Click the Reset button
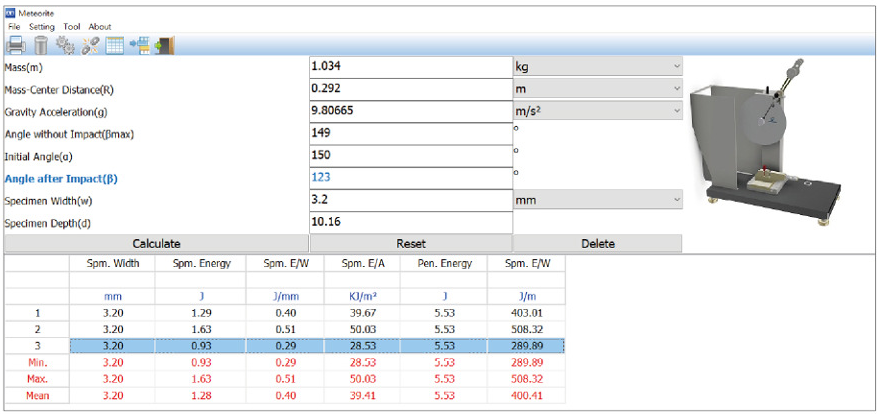 point(411,244)
